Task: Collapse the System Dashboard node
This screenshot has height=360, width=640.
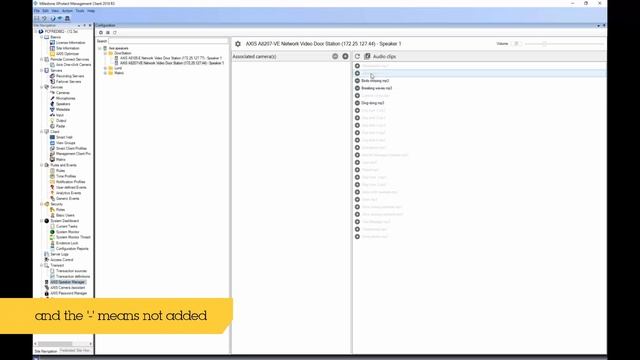Action: point(42,221)
